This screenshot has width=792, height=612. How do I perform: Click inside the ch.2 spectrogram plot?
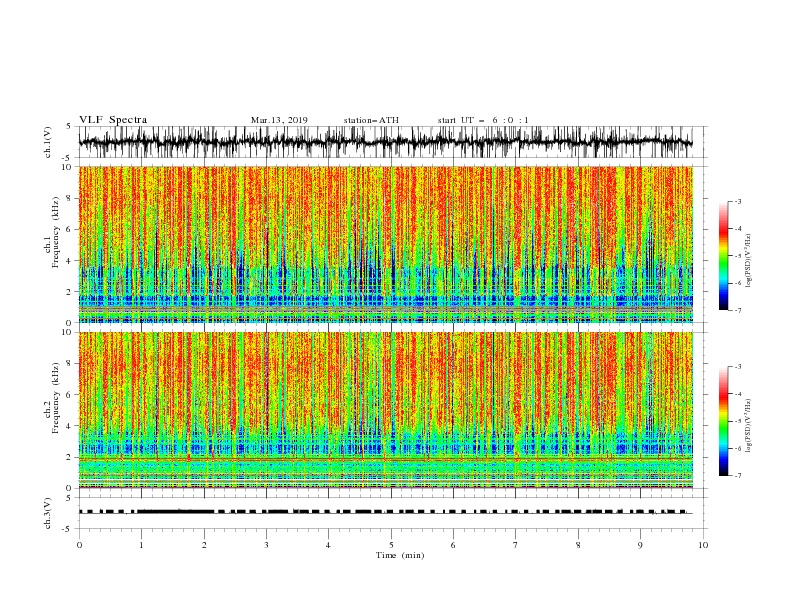pos(385,410)
